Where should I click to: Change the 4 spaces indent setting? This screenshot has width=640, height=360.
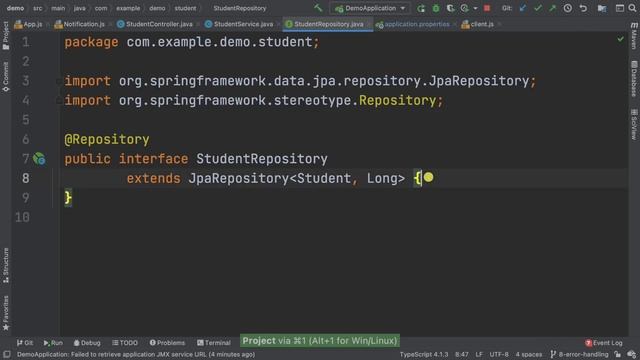529,355
